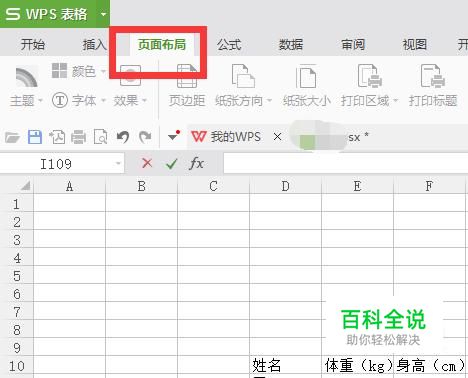The image size is (468, 378).
Task: Click the 纸张大小 paper size icon
Action: [307, 77]
